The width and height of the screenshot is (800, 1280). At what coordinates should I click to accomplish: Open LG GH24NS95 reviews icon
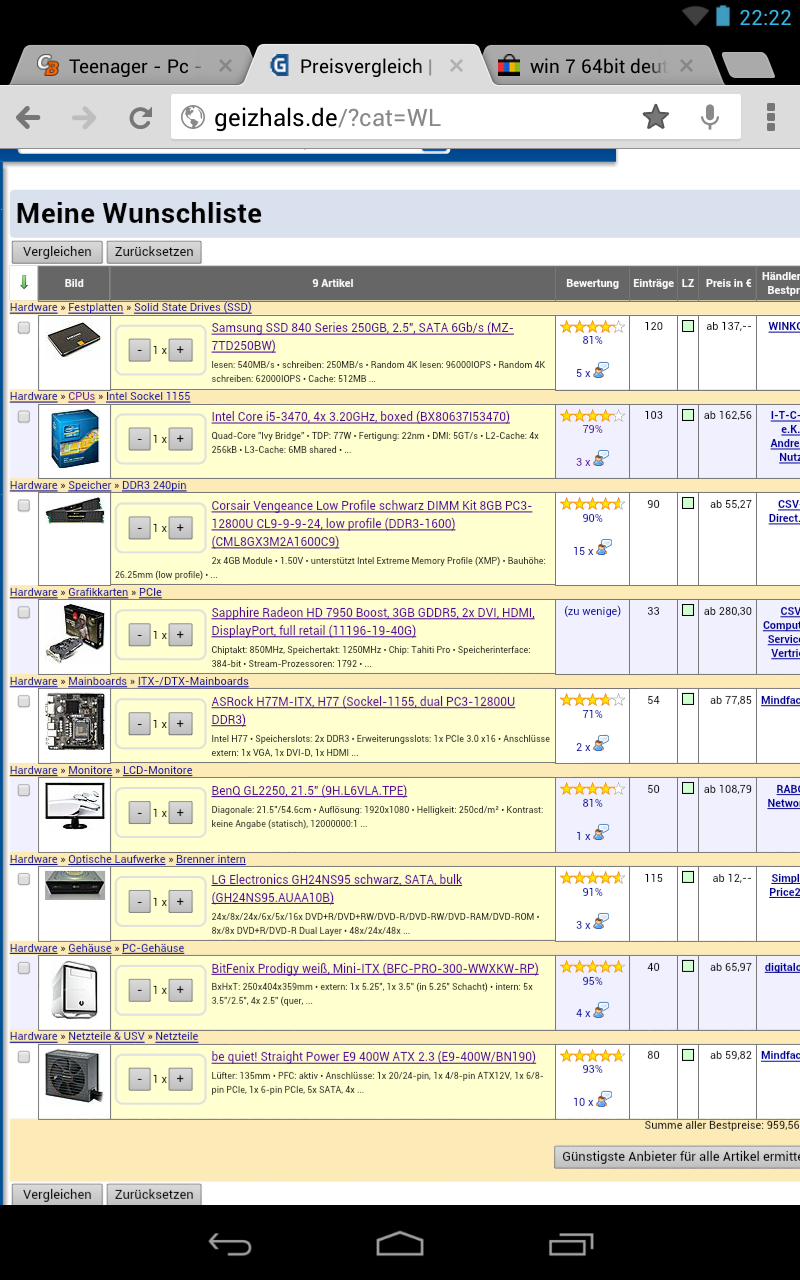[599, 924]
